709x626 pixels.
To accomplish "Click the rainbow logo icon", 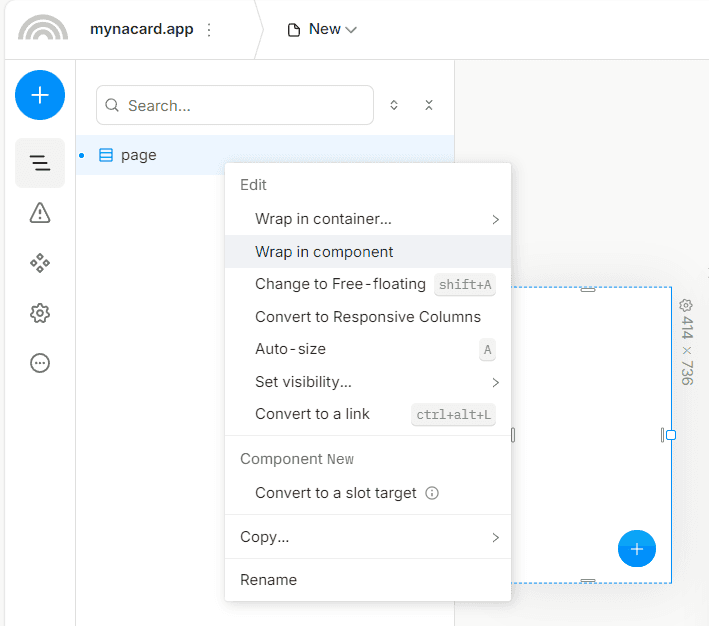I will [x=43, y=28].
